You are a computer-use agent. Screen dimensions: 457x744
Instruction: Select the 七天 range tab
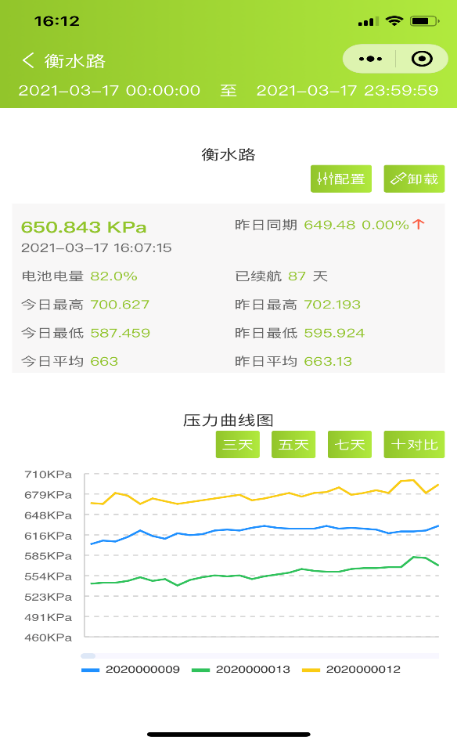point(350,445)
